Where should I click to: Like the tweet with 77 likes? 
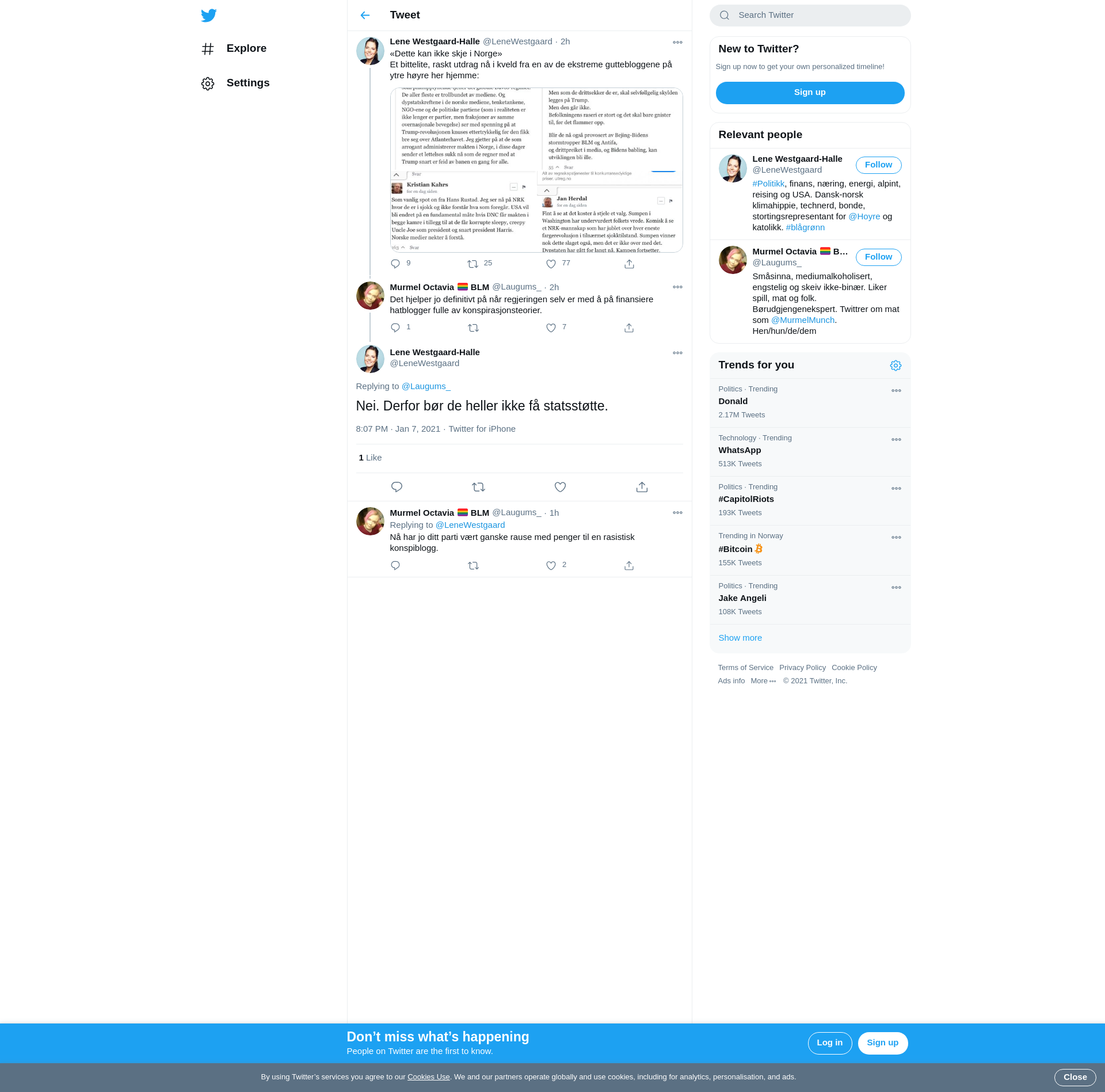(x=551, y=264)
